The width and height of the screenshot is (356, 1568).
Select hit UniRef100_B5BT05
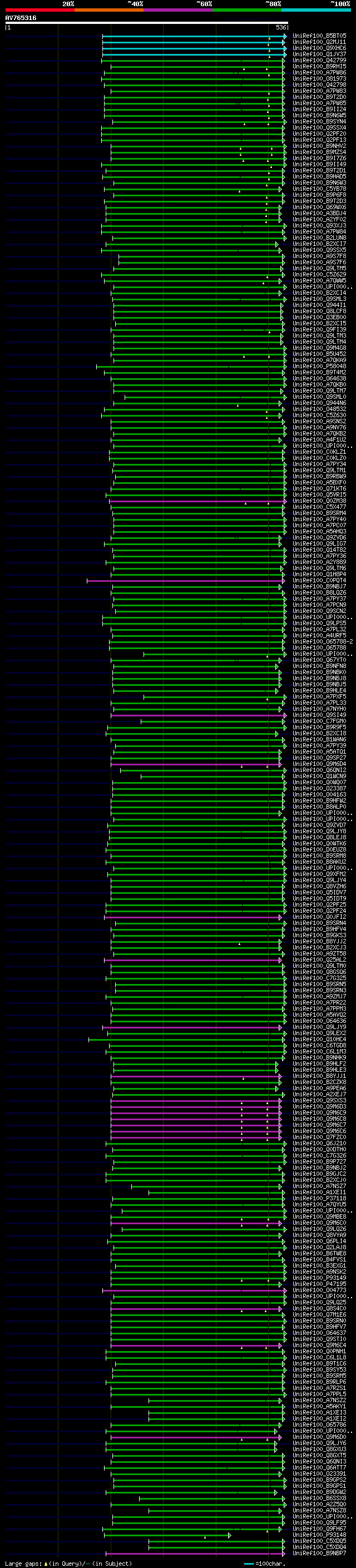pyautogui.click(x=319, y=36)
